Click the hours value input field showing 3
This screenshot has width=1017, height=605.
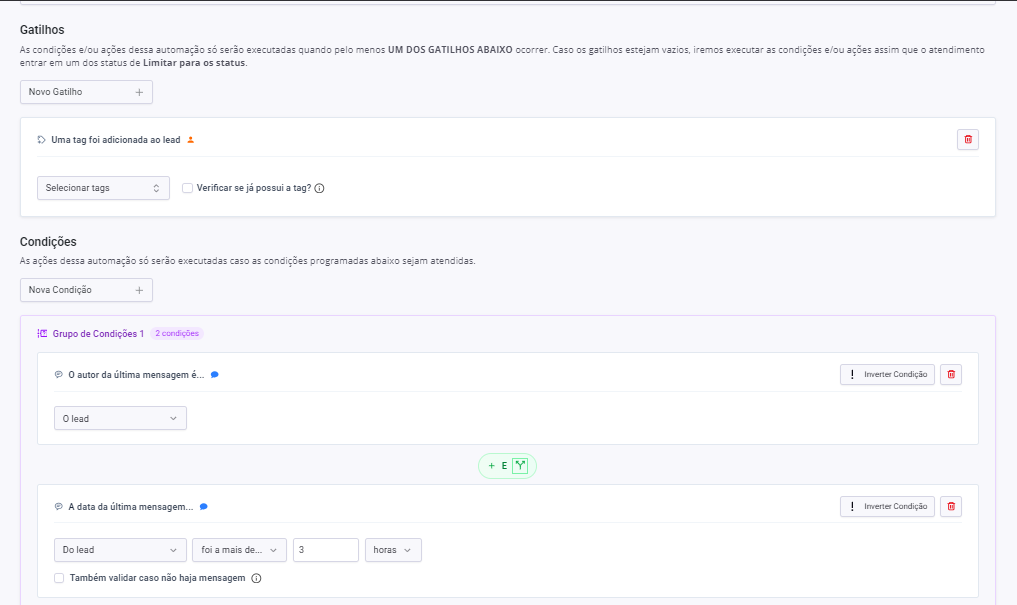pos(325,550)
